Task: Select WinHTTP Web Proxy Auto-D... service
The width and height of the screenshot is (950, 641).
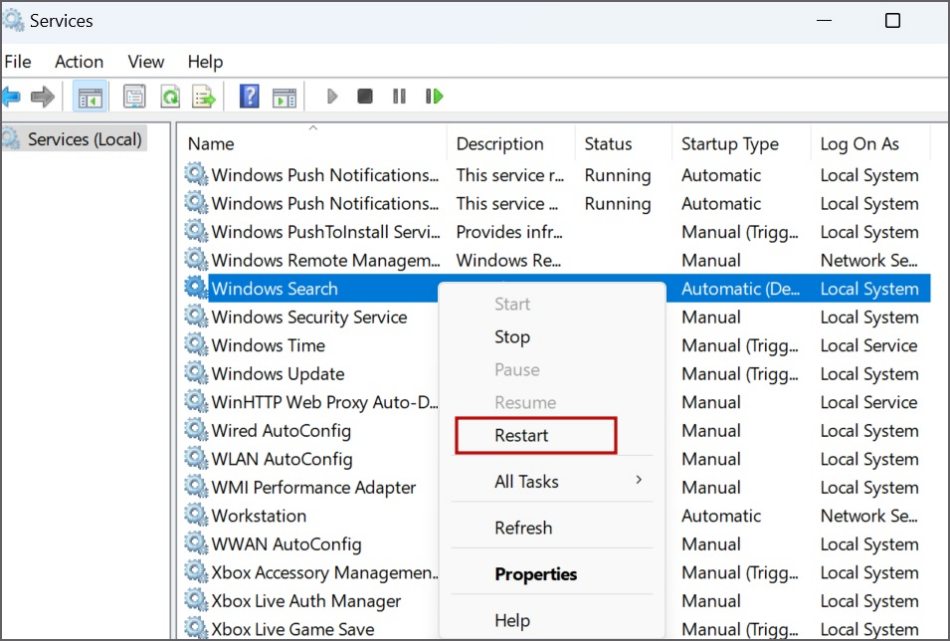Action: (325, 402)
